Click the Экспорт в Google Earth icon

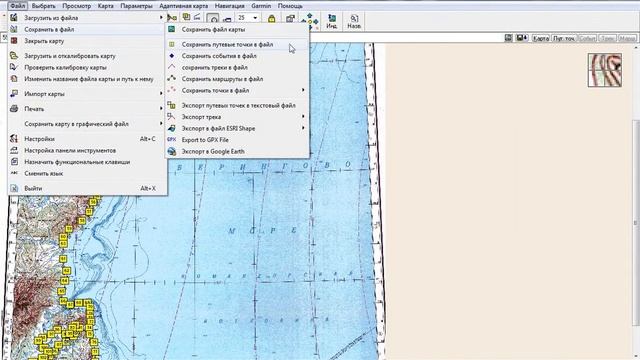(x=172, y=151)
